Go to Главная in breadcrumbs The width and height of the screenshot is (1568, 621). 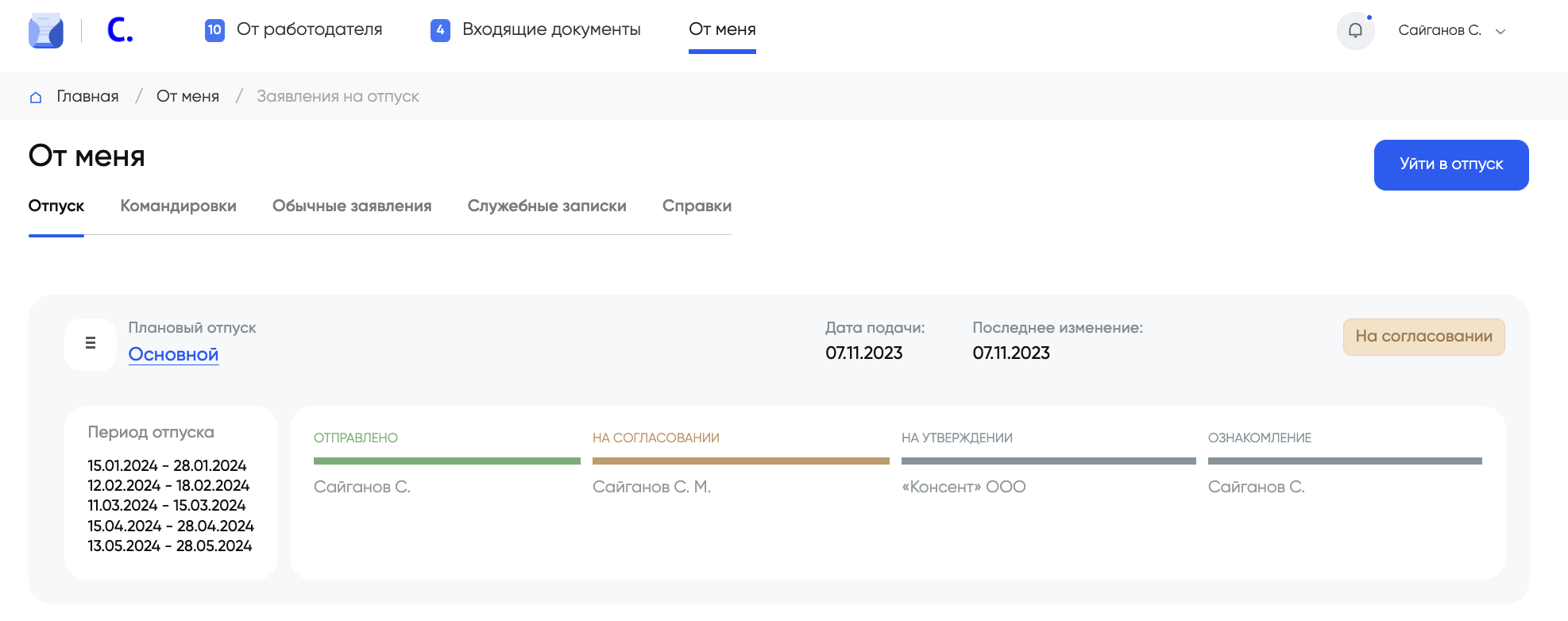[87, 96]
